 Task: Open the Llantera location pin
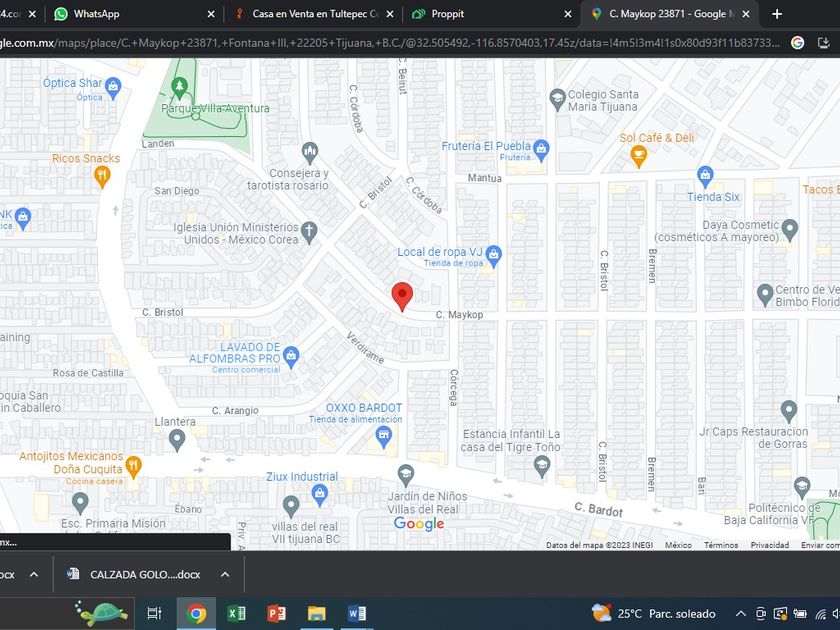pos(177,440)
